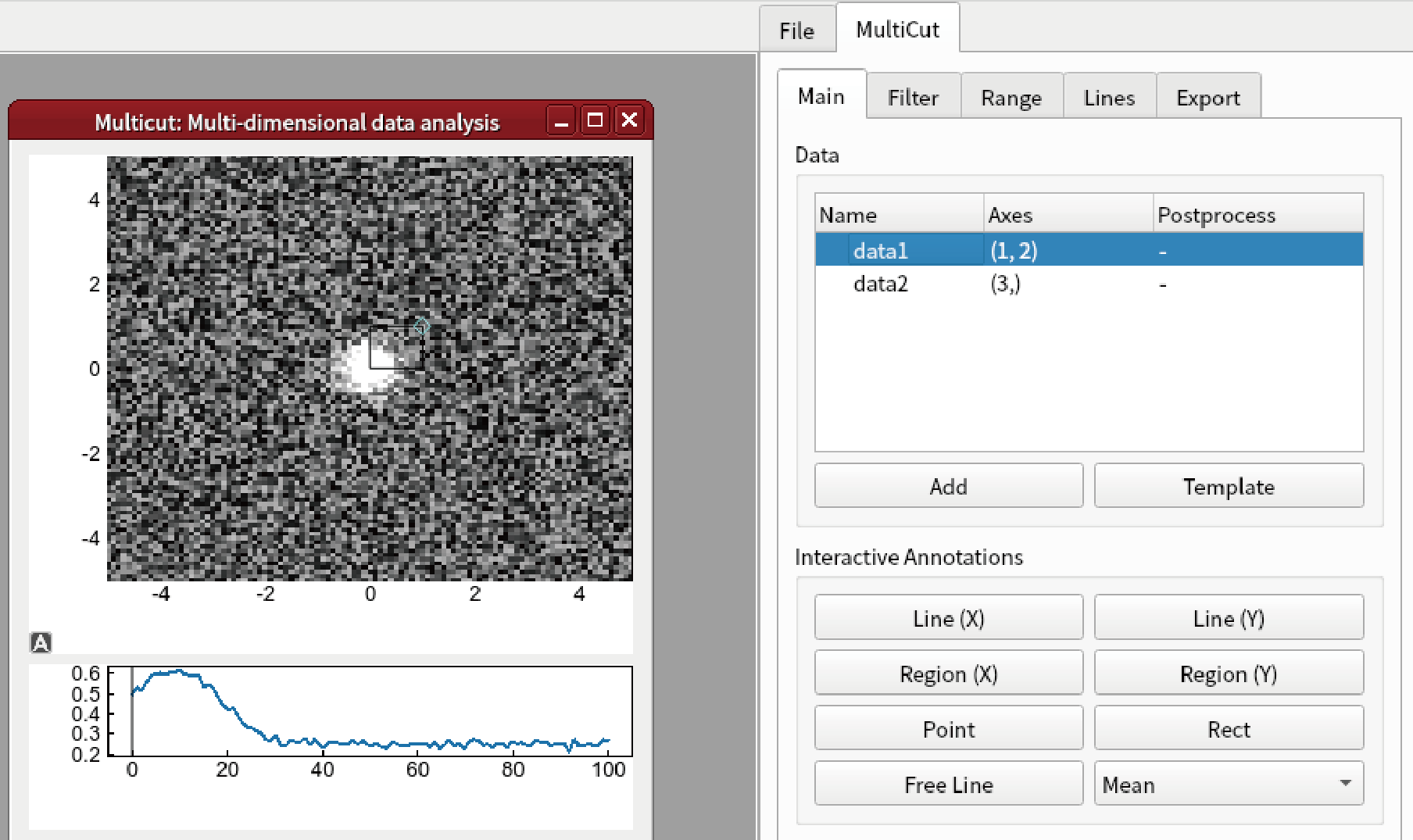The image size is (1413, 840).
Task: Add a Line (X) annotation
Action: tap(949, 618)
